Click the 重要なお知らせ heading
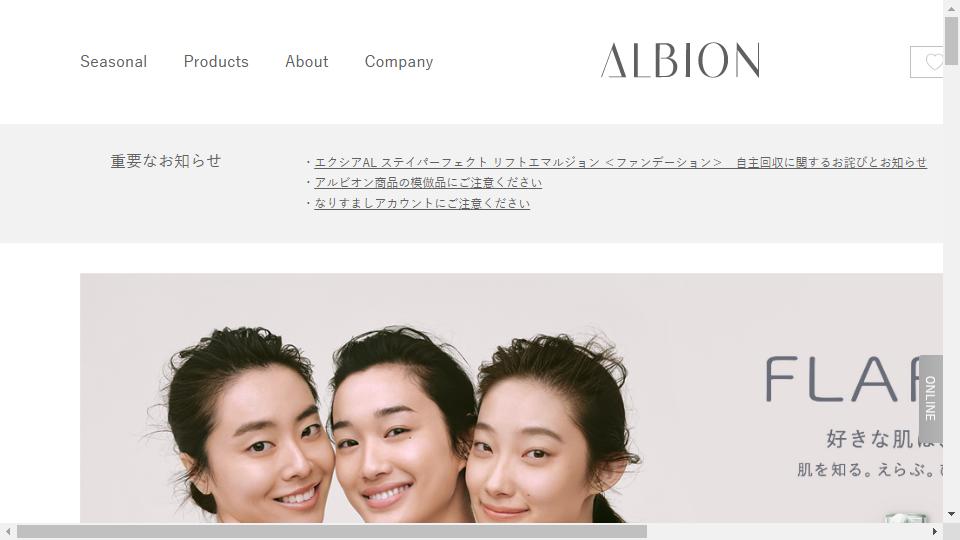Viewport: 960px width, 540px height. pyautogui.click(x=166, y=161)
